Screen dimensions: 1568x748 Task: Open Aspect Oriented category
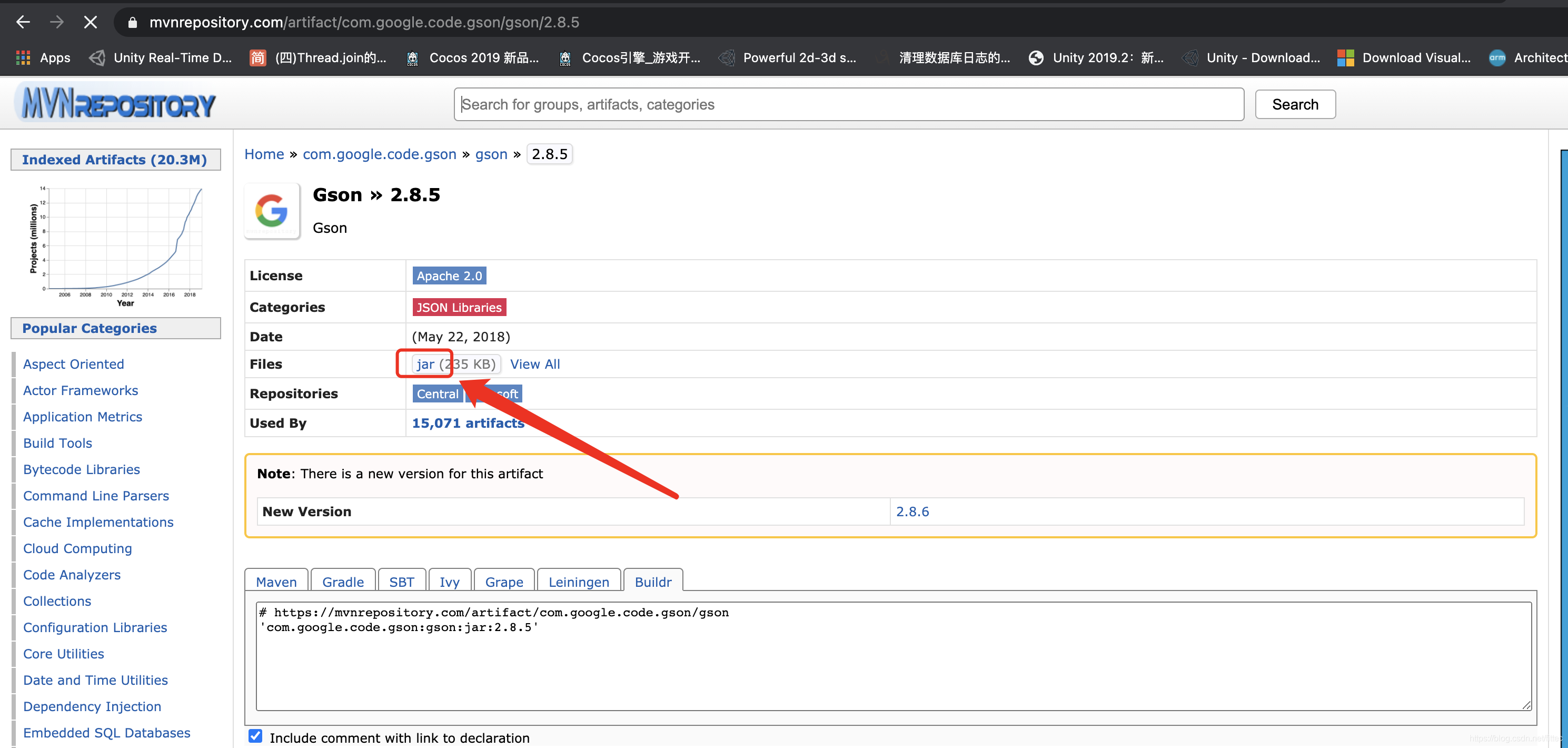(73, 364)
